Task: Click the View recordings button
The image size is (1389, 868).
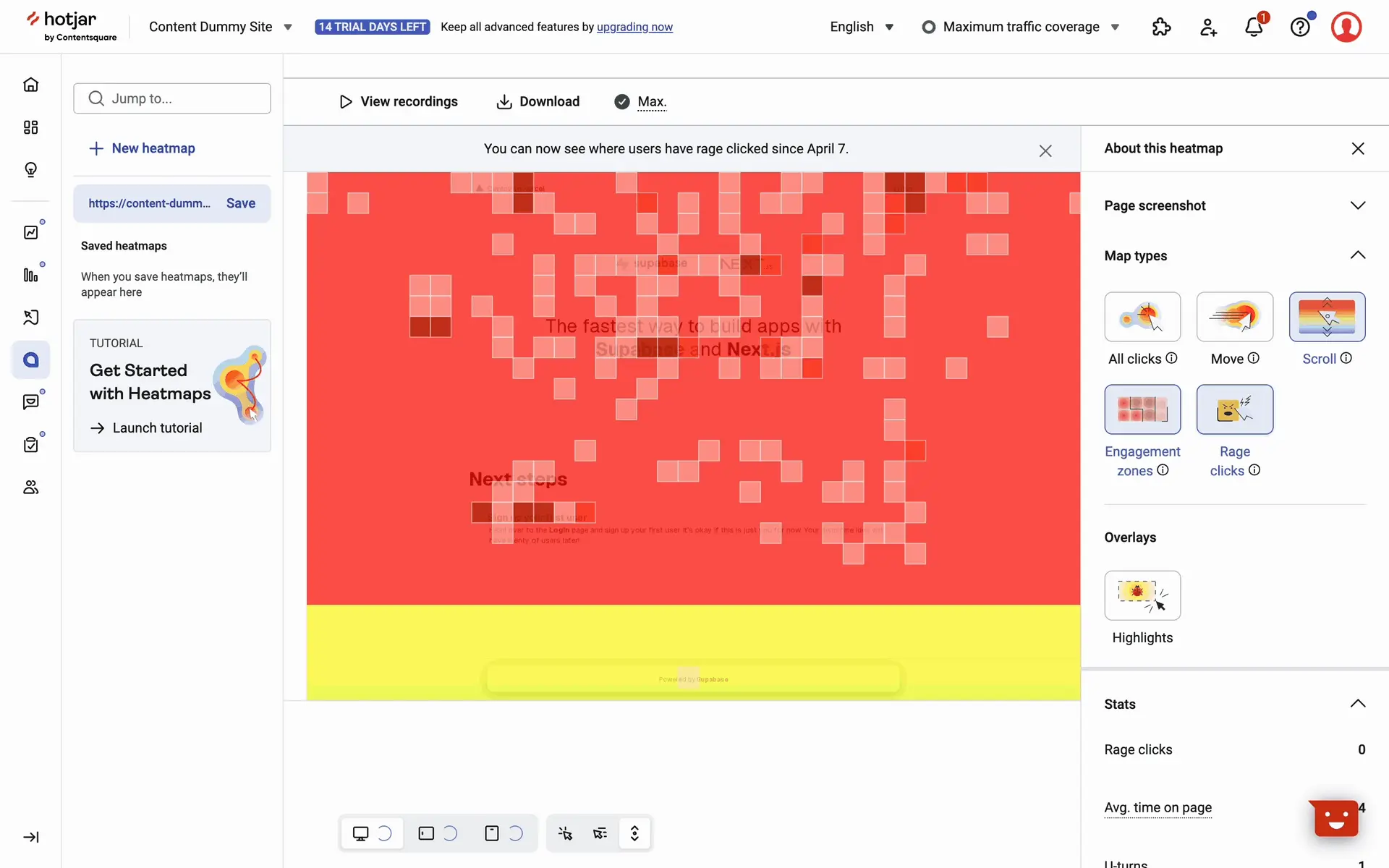Action: click(x=398, y=101)
